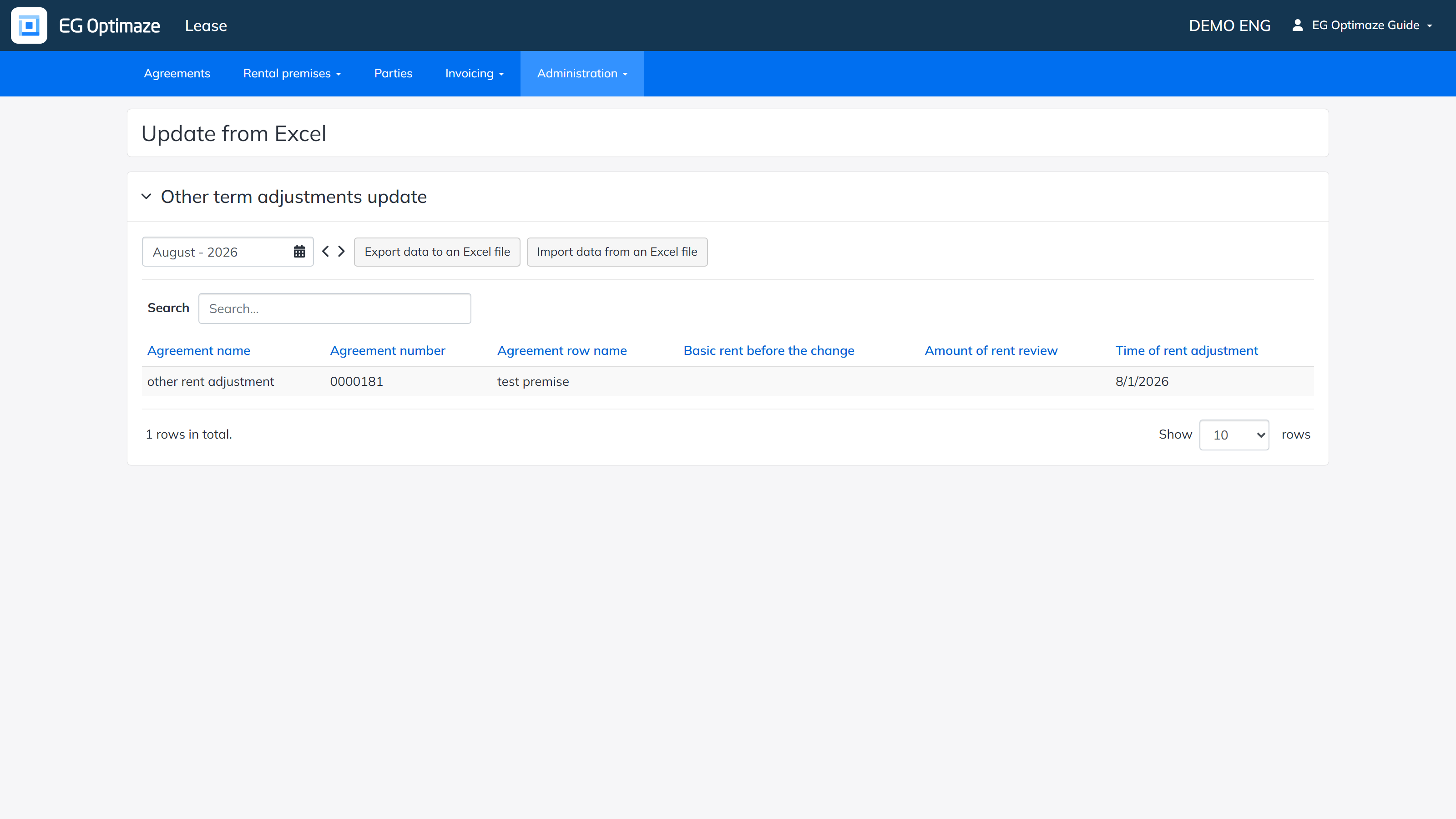
Task: Open the Administration dropdown menu
Action: click(582, 73)
